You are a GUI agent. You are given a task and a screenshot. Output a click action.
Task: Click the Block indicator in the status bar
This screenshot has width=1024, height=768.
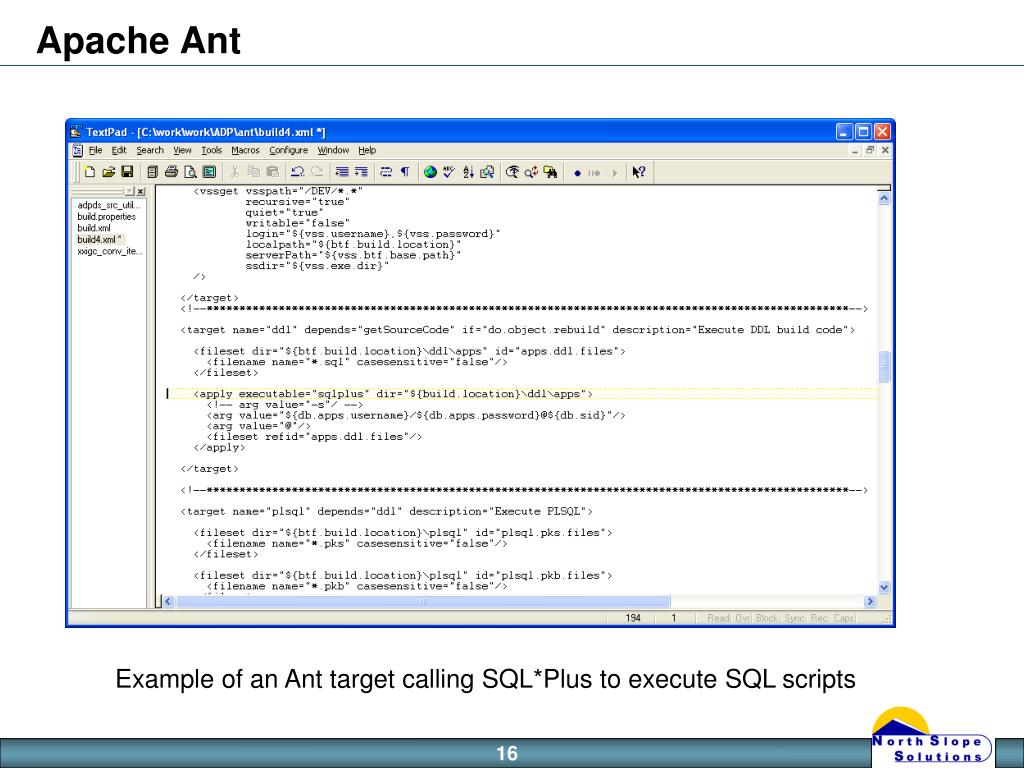(767, 618)
